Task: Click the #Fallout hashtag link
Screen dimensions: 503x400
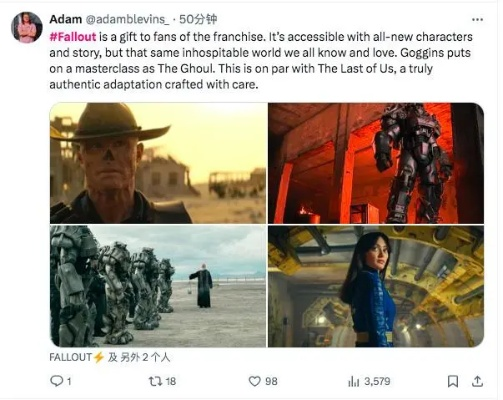Action: click(73, 36)
